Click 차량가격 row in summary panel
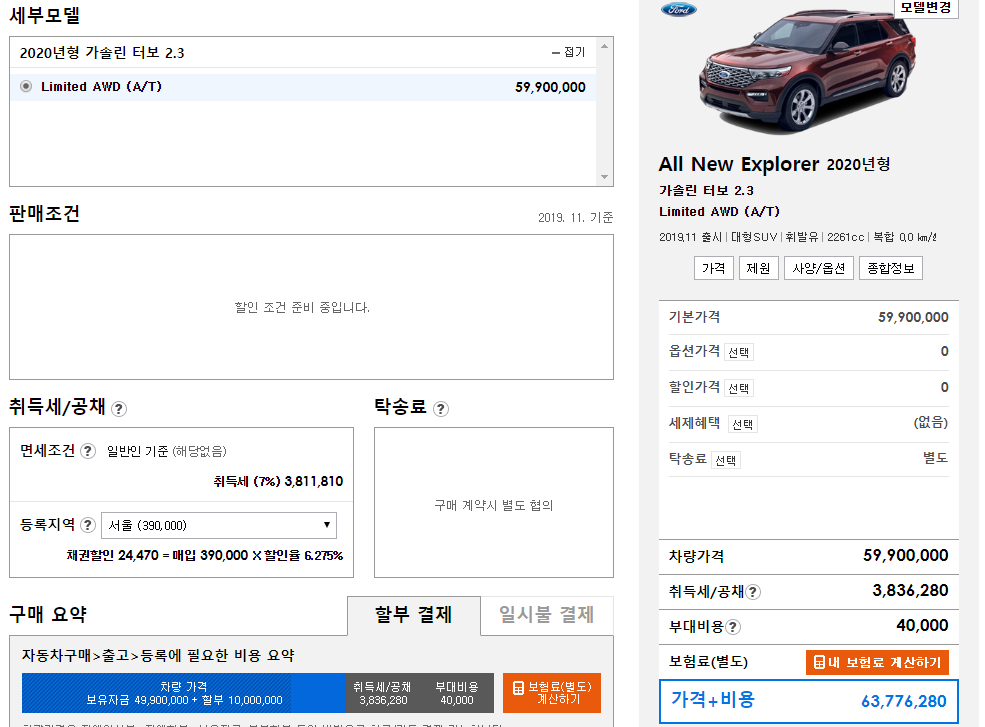This screenshot has height=727, width=985. (809, 556)
